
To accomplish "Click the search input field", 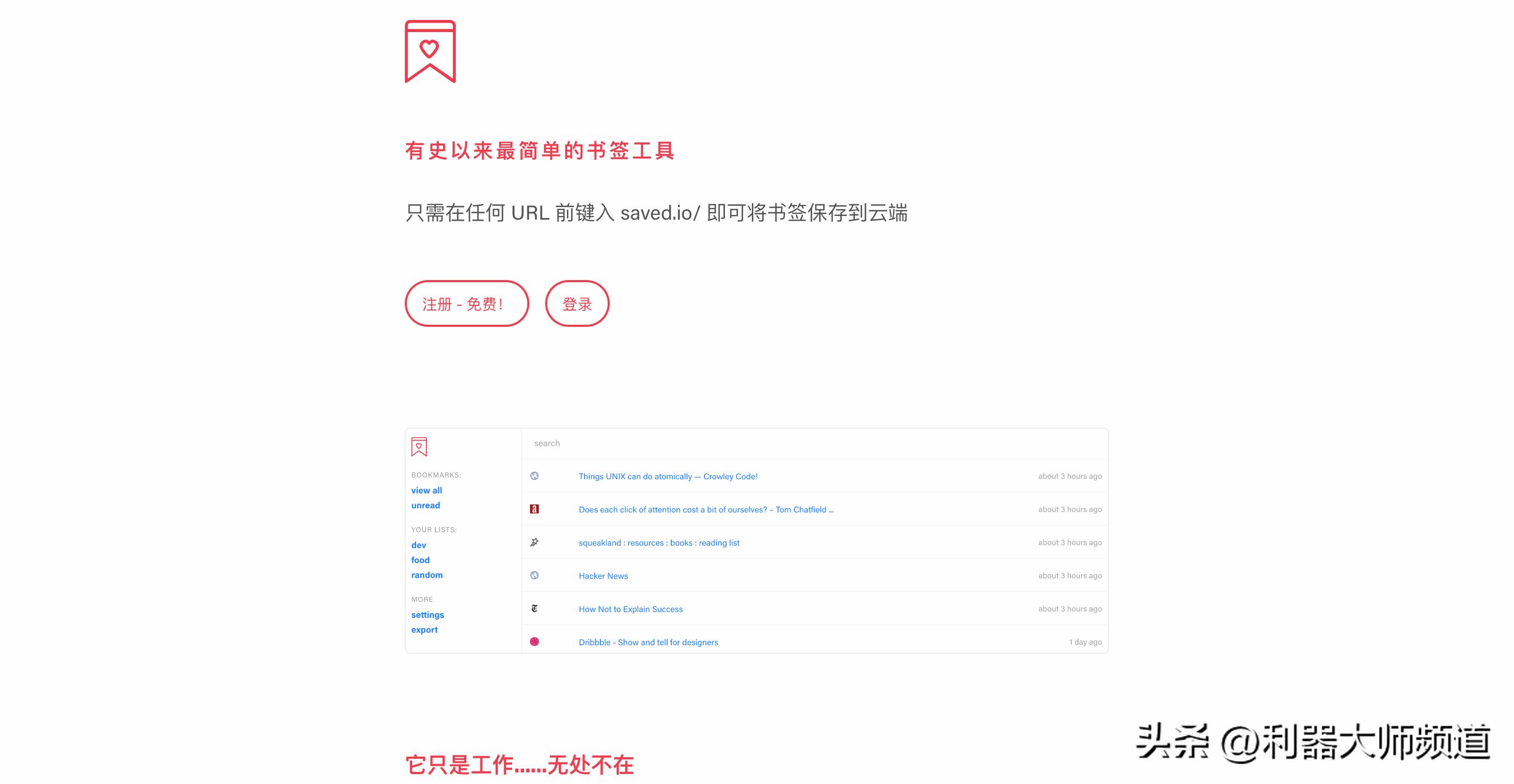I will point(811,443).
